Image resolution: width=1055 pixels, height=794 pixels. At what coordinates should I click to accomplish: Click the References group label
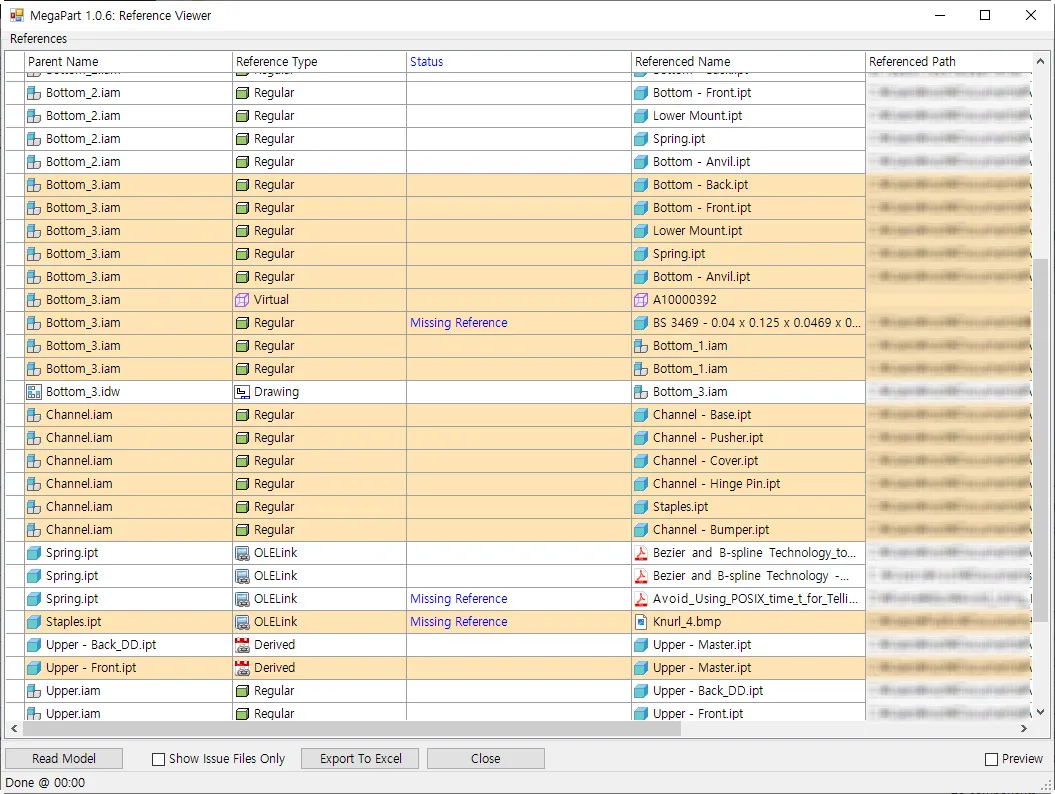(x=38, y=38)
